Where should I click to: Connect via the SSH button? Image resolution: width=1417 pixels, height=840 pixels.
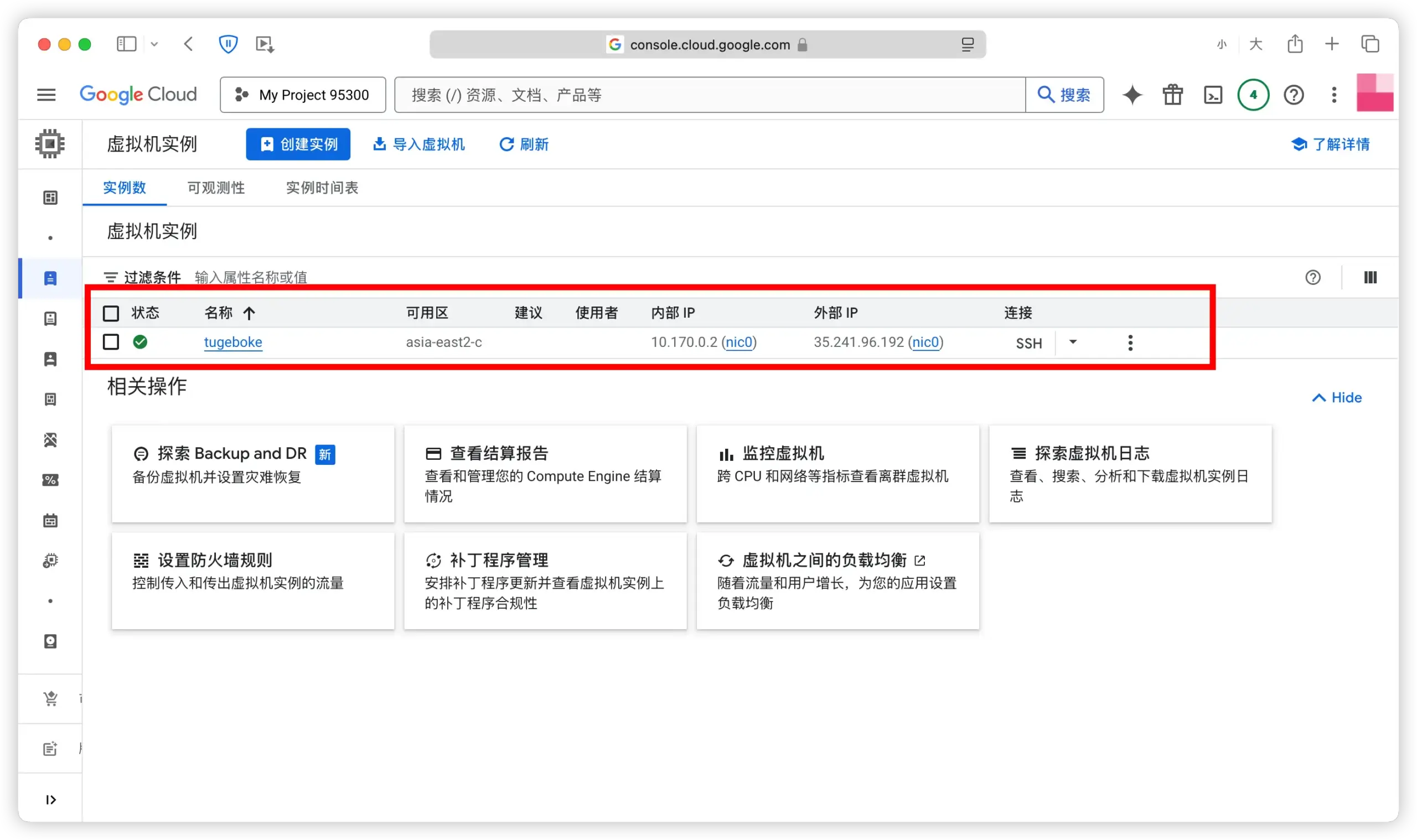click(x=1028, y=343)
